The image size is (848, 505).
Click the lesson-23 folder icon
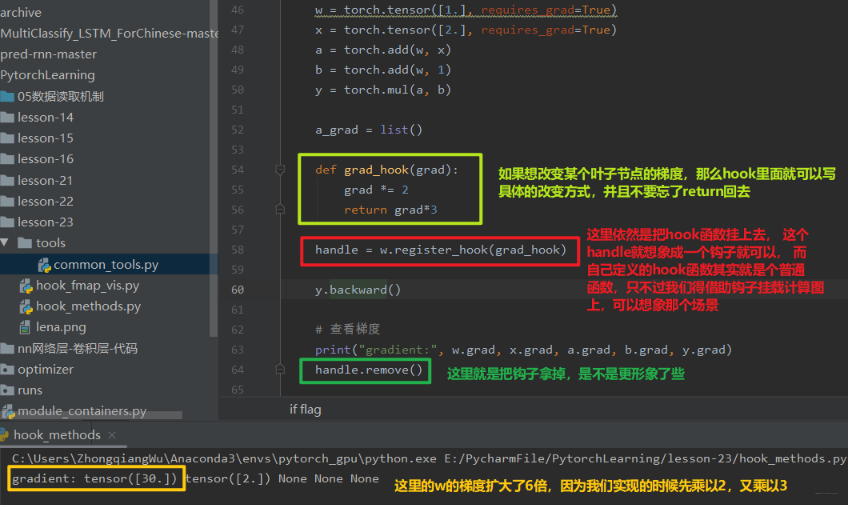7,222
